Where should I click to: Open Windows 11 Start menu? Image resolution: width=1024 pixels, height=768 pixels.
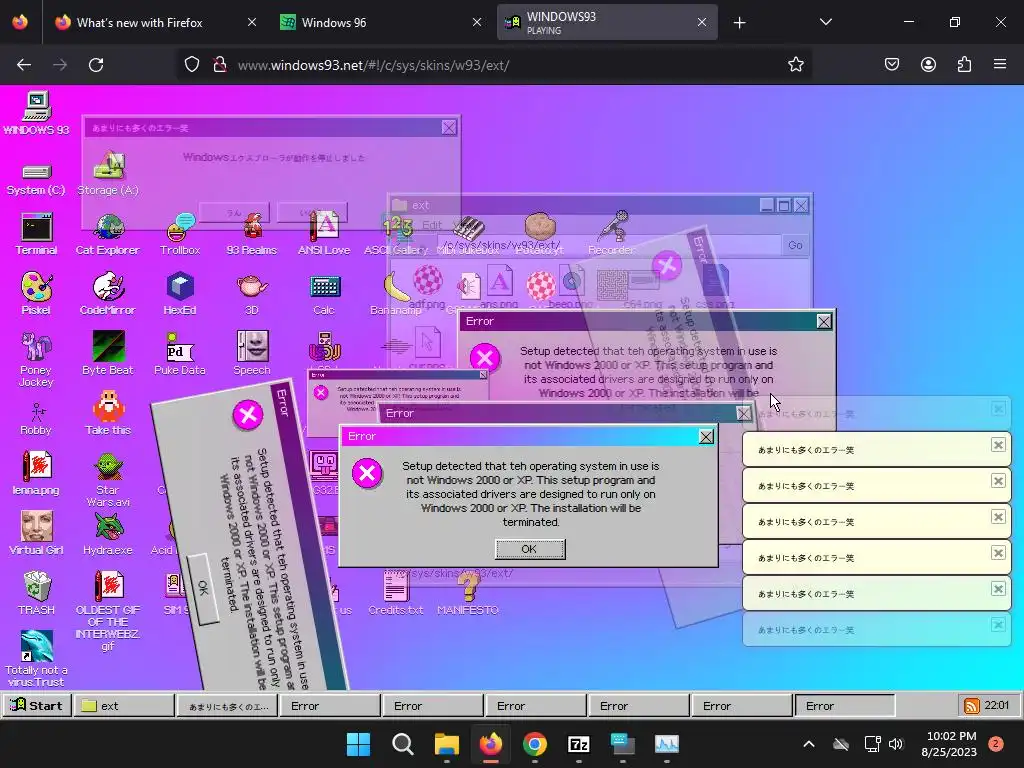pos(359,744)
